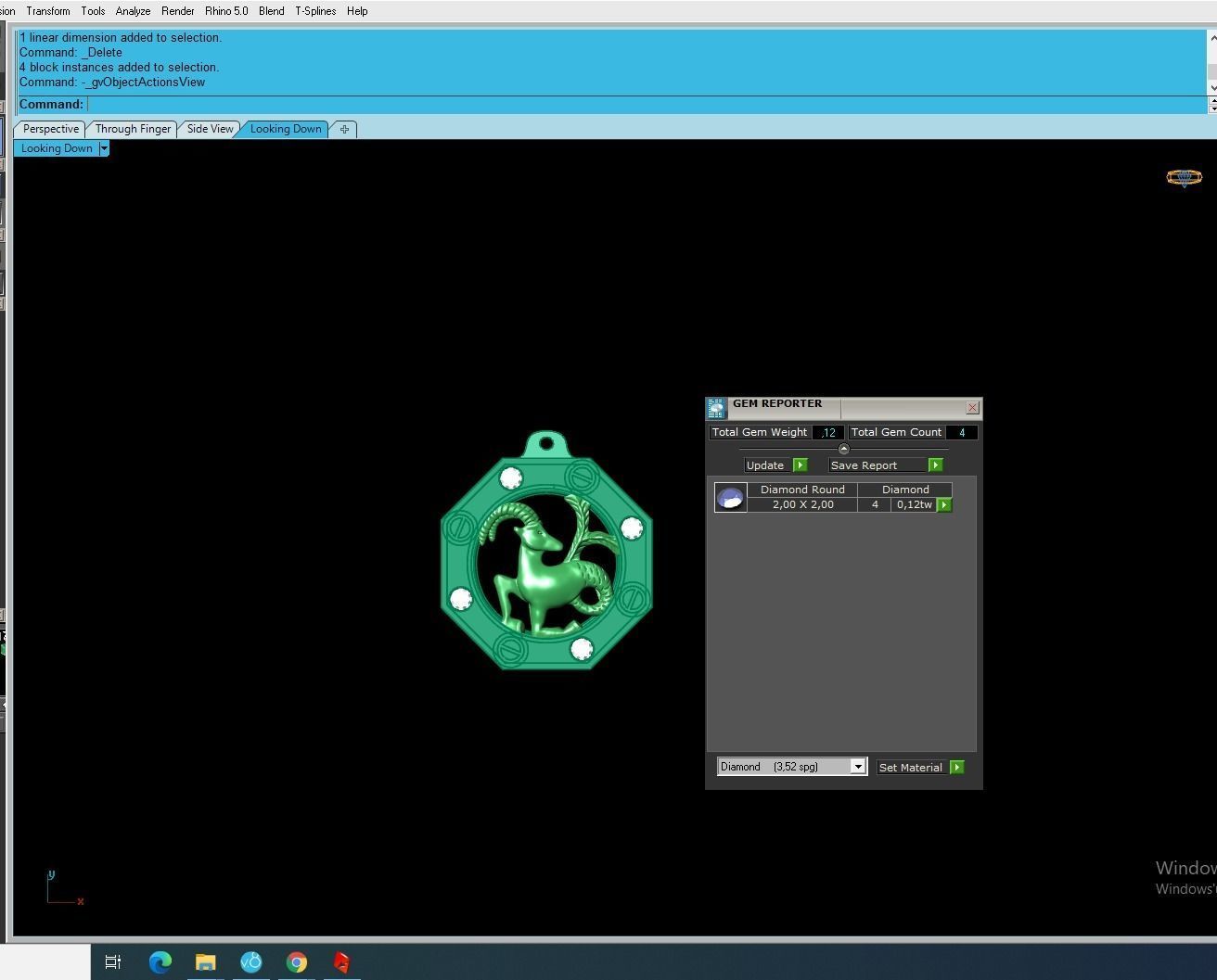The image size is (1217, 980).
Task: Switch to the Through Finger viewport tab
Action: tap(133, 129)
